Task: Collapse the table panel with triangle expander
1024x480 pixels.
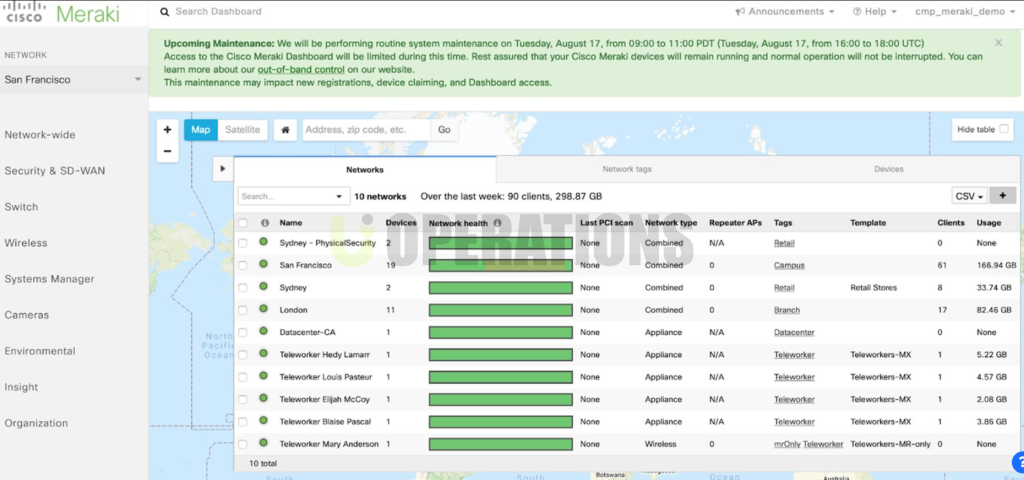Action: click(x=223, y=168)
